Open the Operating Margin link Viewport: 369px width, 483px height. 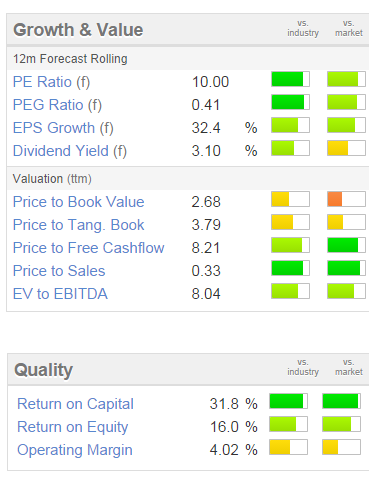click(x=75, y=450)
